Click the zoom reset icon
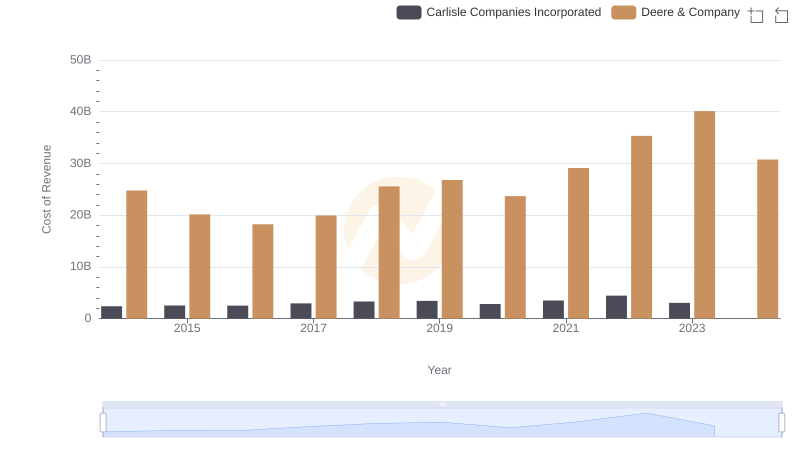The image size is (800, 461). click(x=781, y=15)
